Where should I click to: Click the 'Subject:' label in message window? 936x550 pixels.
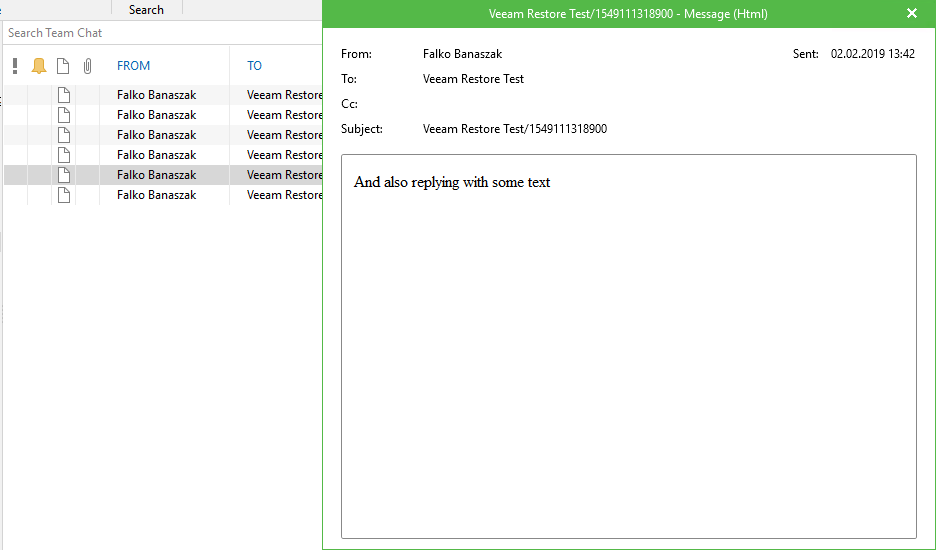click(362, 129)
